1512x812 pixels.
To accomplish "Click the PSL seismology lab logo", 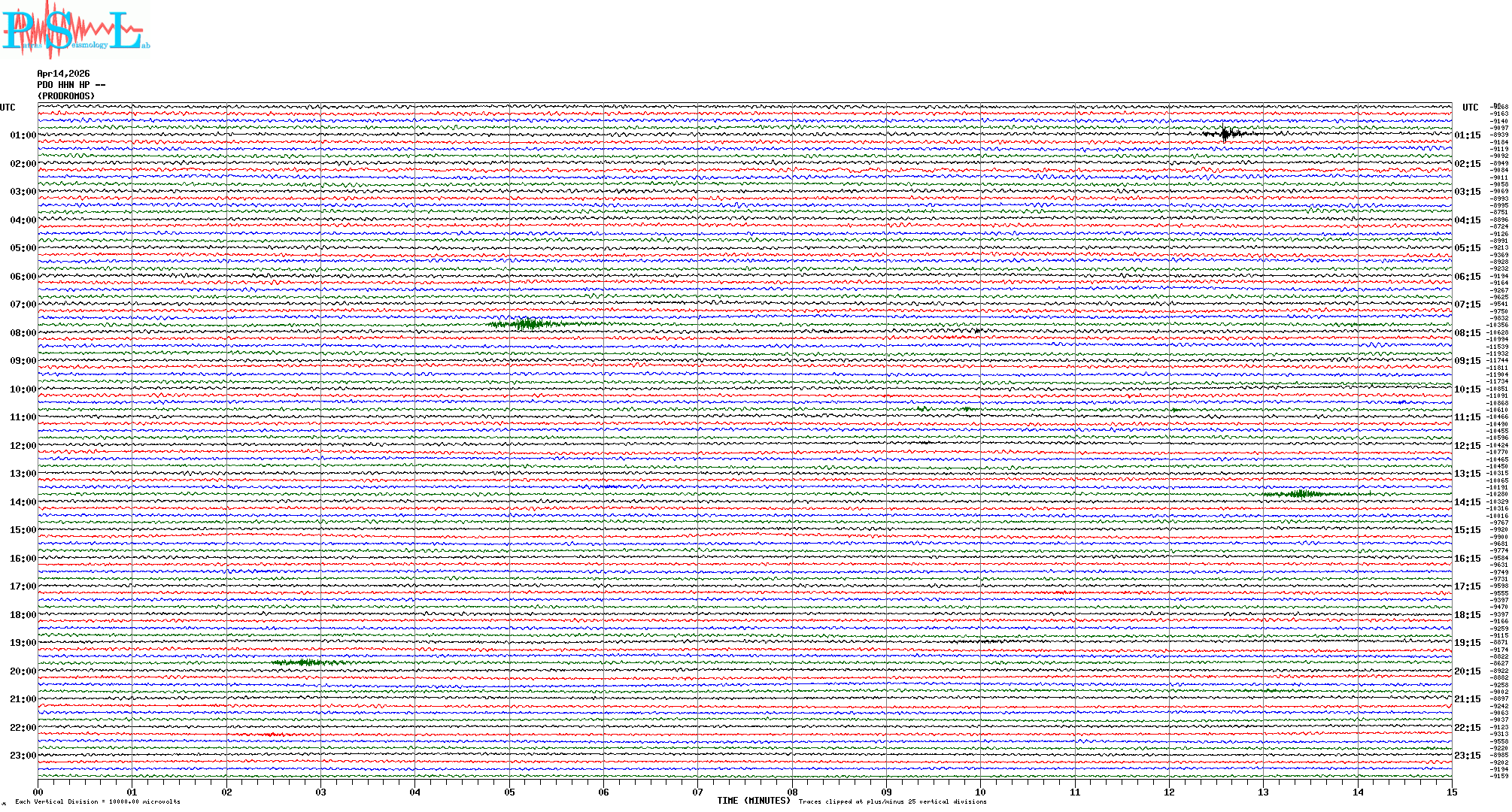I will 75,30.
